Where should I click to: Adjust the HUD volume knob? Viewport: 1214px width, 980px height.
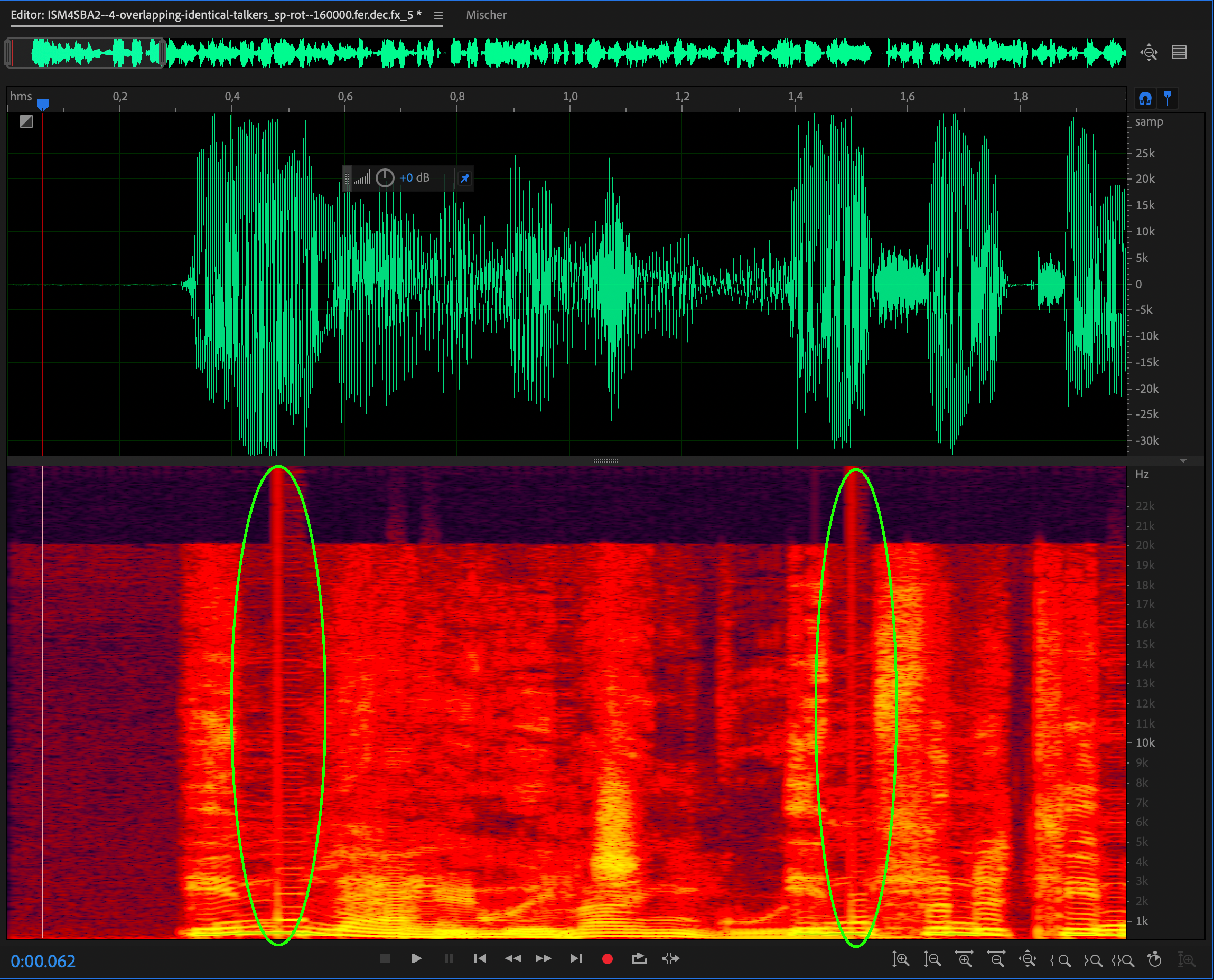click(x=385, y=178)
